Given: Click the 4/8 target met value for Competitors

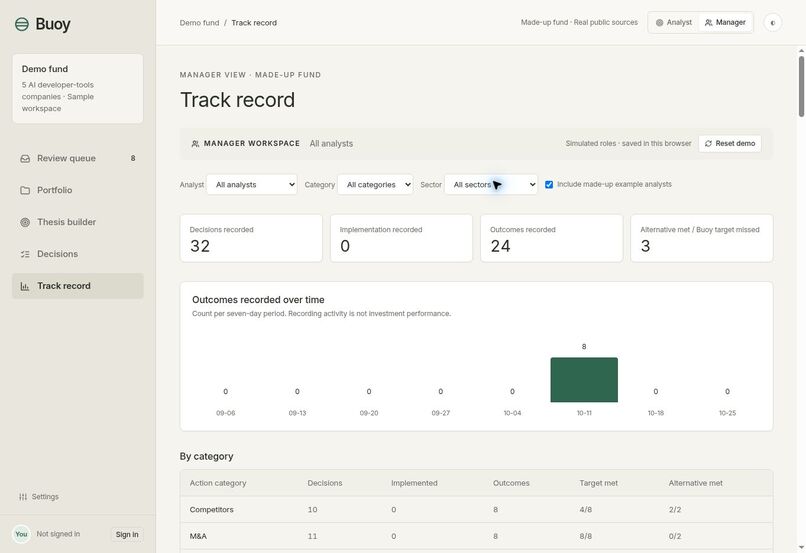Looking at the screenshot, I should pyautogui.click(x=585, y=510).
